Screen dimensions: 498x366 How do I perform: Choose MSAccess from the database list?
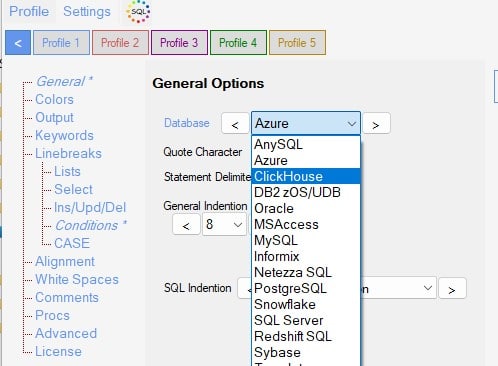(x=306, y=224)
